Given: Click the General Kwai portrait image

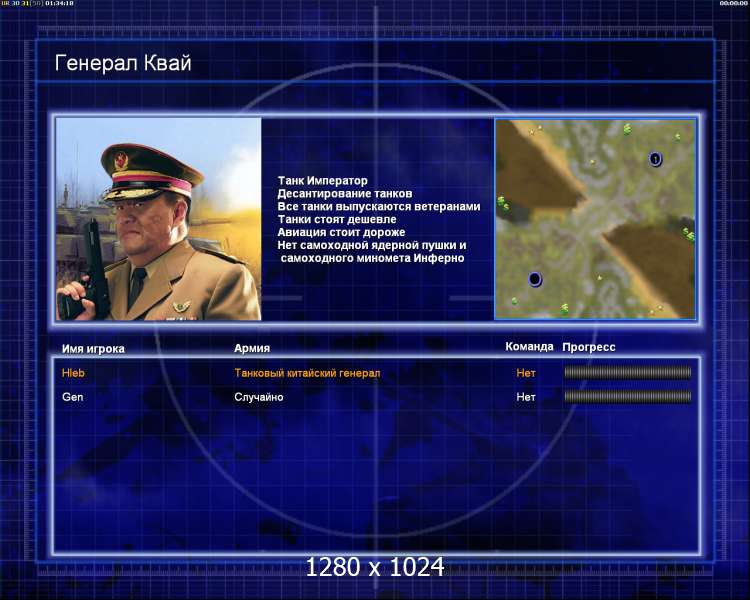Looking at the screenshot, I should [159, 219].
